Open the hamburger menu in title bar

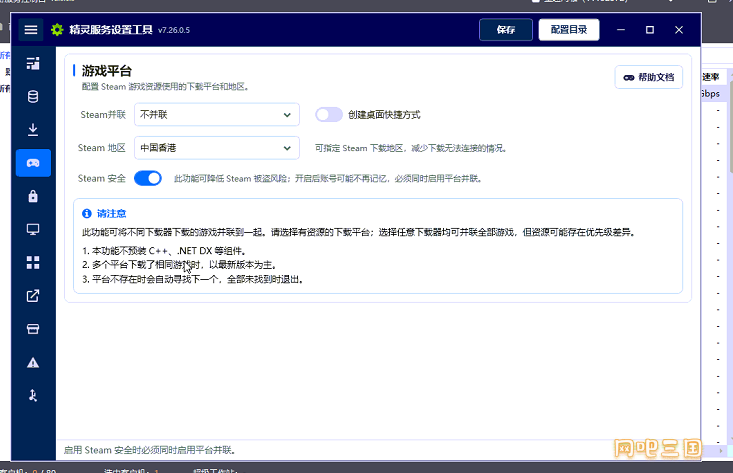(x=31, y=30)
